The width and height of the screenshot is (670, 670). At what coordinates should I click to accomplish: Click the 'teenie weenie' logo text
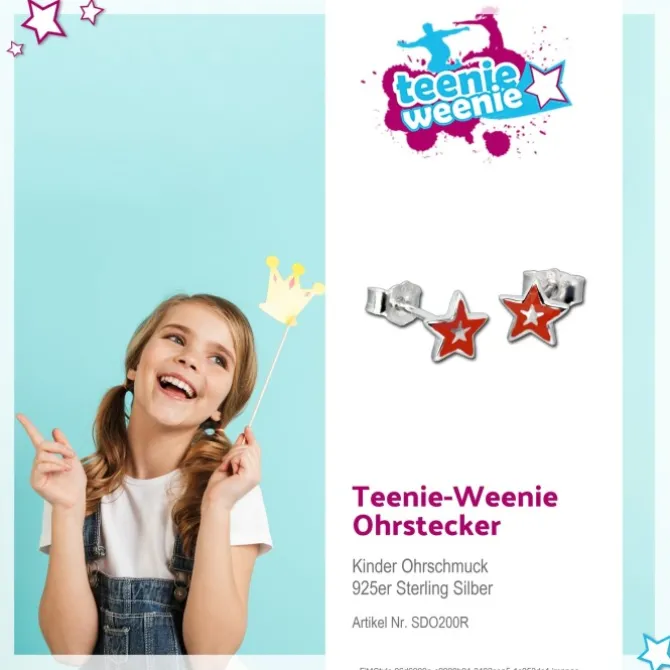pos(458,98)
